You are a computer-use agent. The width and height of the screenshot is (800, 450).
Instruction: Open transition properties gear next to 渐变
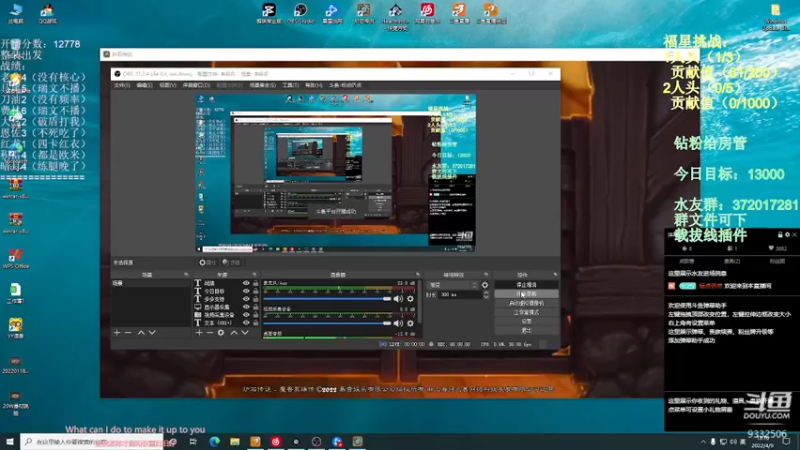485,285
